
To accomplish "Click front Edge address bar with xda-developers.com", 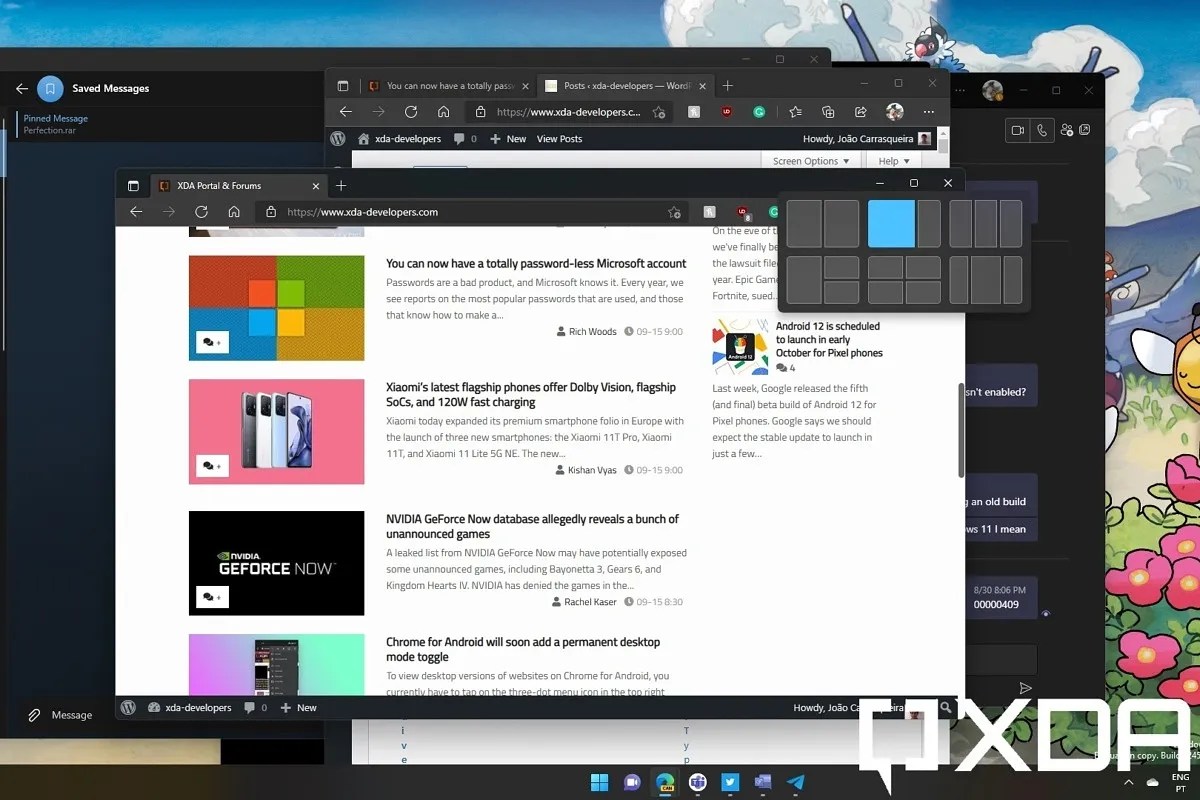I will tap(473, 212).
